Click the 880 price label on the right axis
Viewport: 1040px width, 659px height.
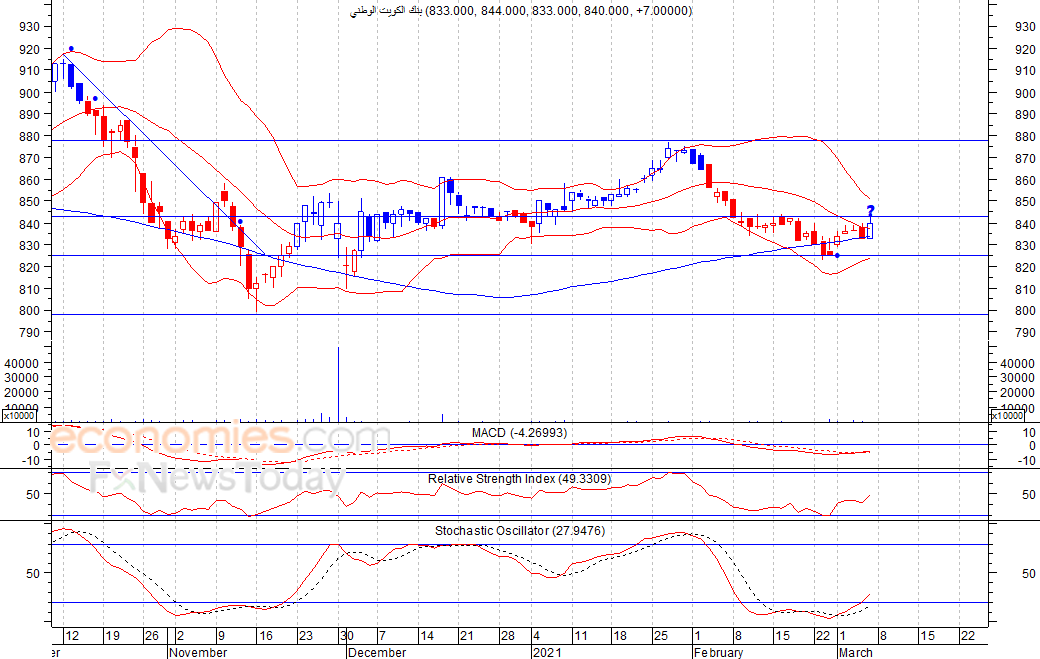(1025, 137)
